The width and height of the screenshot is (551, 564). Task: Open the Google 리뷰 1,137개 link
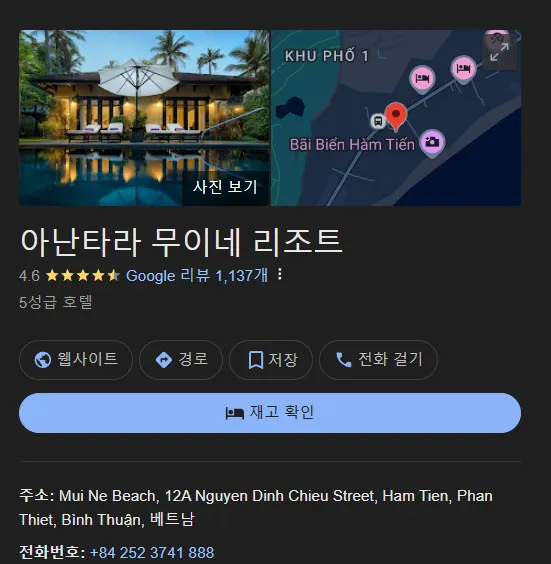(197, 276)
